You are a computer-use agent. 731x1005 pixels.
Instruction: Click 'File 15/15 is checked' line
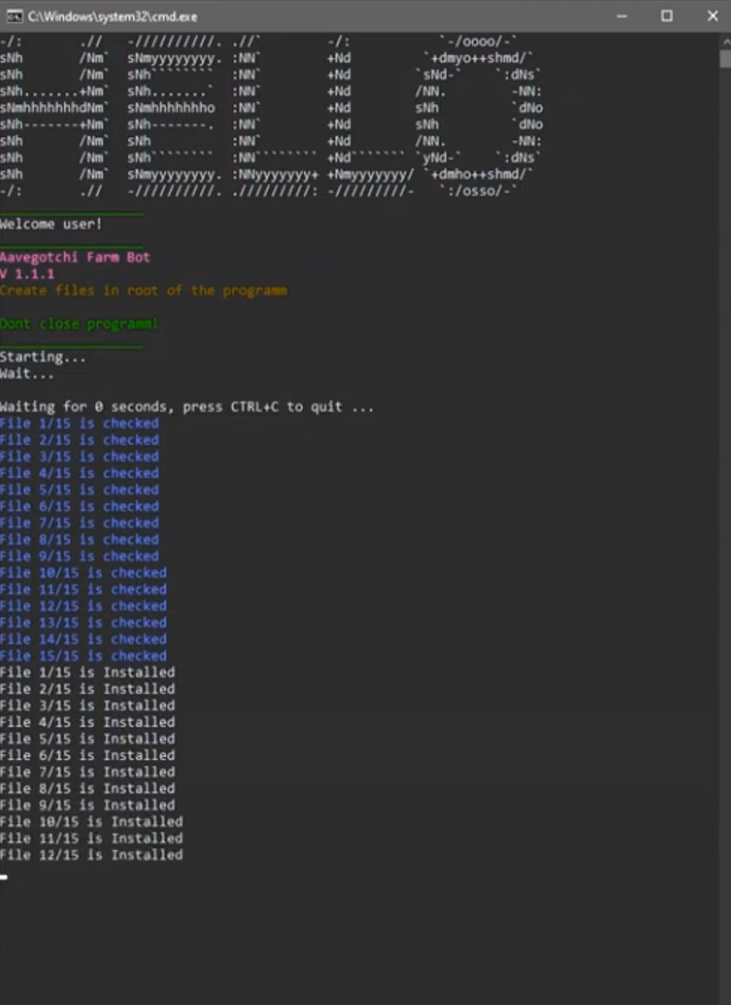pyautogui.click(x=83, y=657)
